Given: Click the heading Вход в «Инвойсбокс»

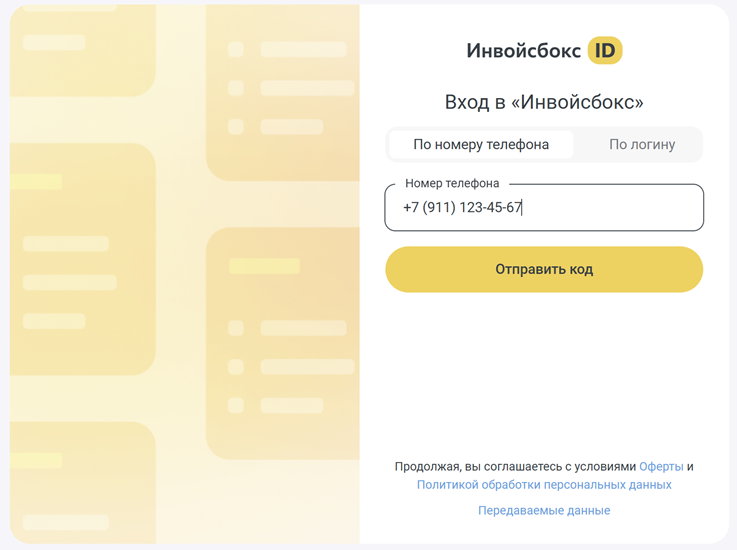Looking at the screenshot, I should point(544,102).
